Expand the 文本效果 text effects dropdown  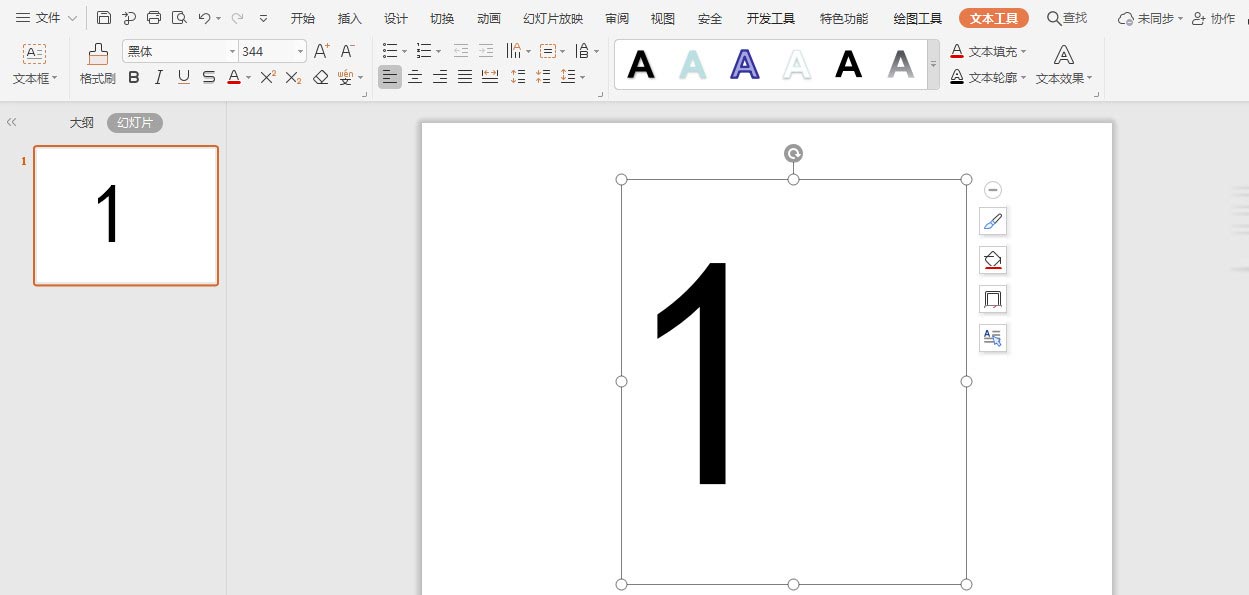point(1064,78)
